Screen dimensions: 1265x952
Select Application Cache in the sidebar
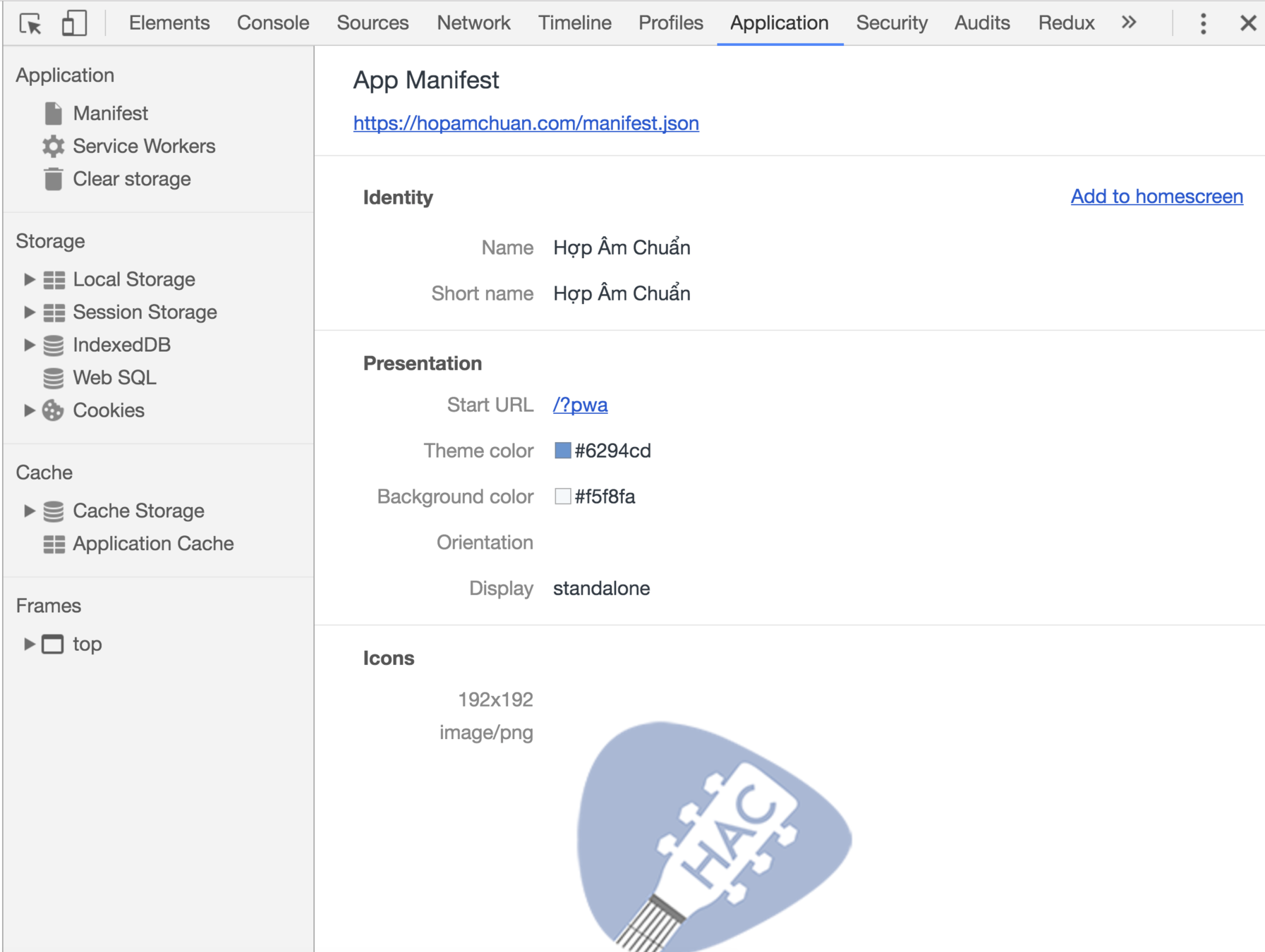pyautogui.click(x=153, y=544)
